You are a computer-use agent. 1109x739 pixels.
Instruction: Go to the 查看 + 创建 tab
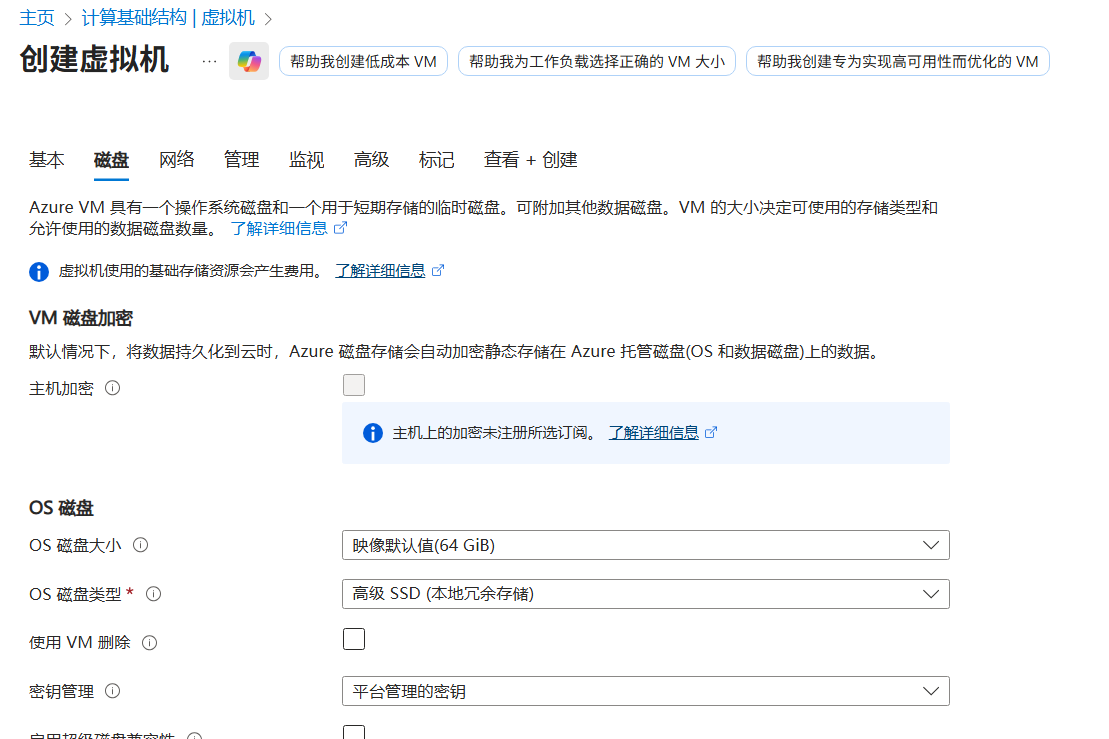(x=530, y=160)
